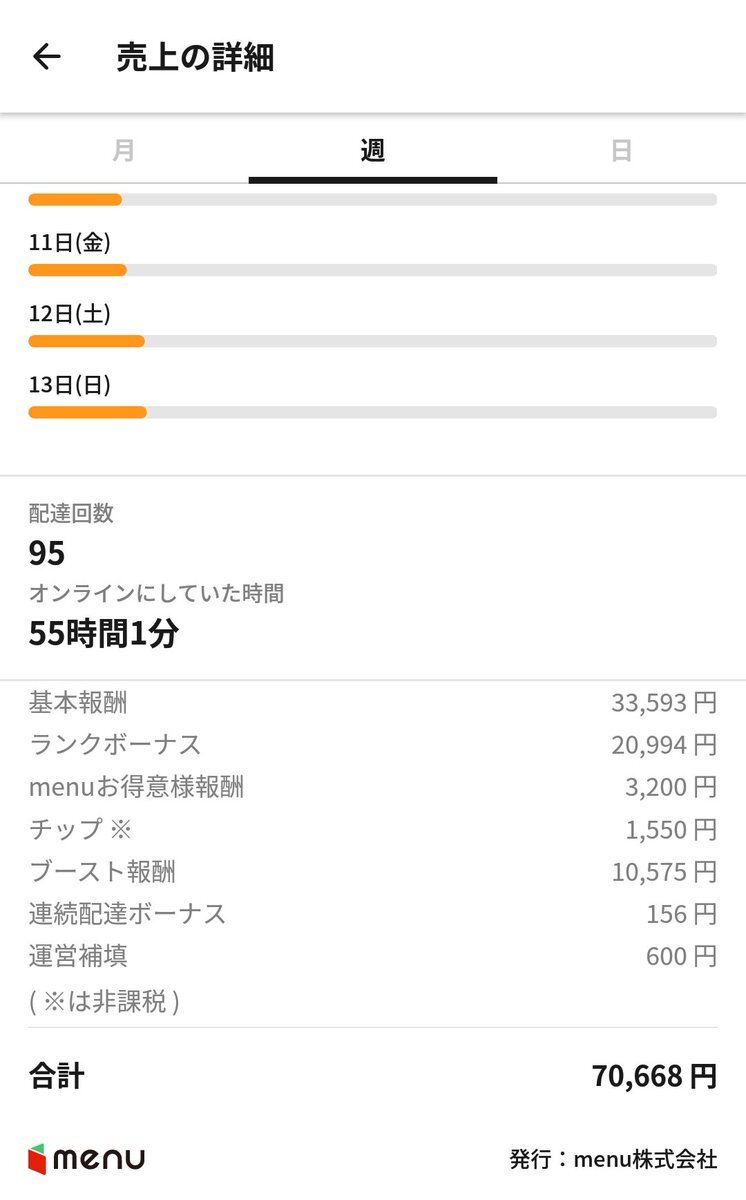The width and height of the screenshot is (746, 1200).
Task: Tap the ブースト報酬 row
Action: coord(372,872)
